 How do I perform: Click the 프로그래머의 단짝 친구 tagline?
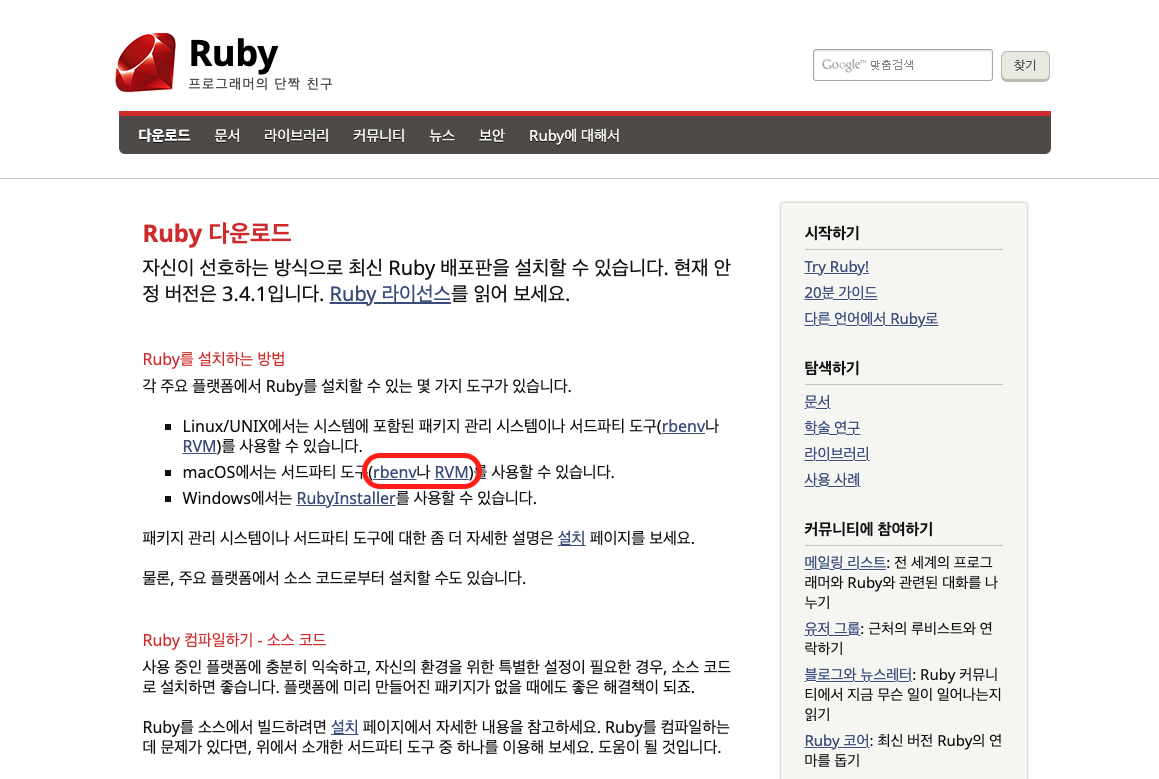click(260, 84)
